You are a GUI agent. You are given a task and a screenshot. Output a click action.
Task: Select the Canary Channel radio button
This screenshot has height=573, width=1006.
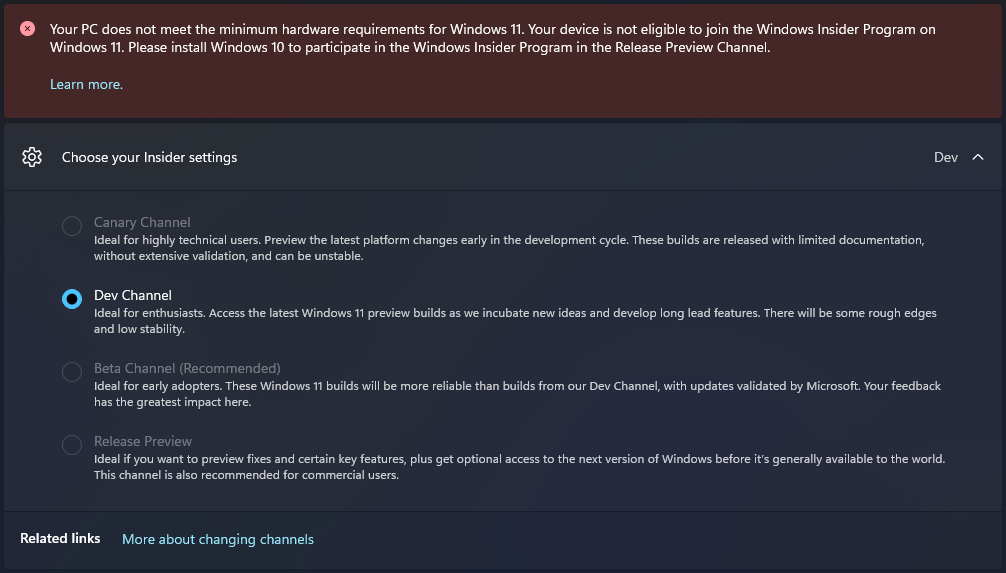click(72, 226)
